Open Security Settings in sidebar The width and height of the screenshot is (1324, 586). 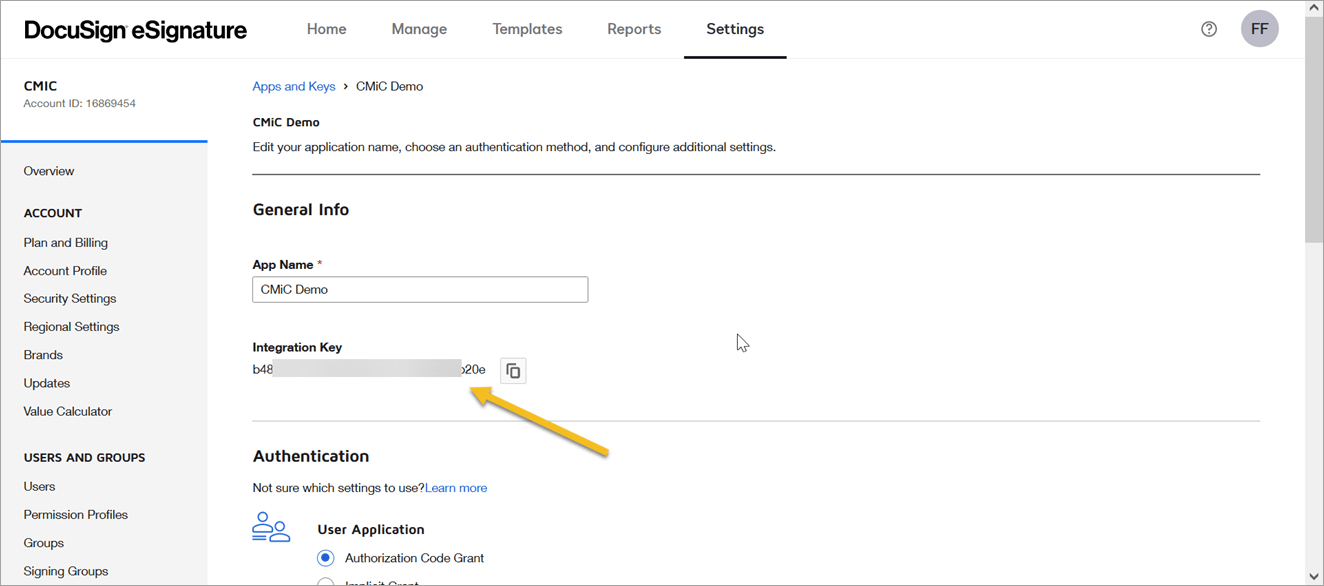(x=70, y=299)
